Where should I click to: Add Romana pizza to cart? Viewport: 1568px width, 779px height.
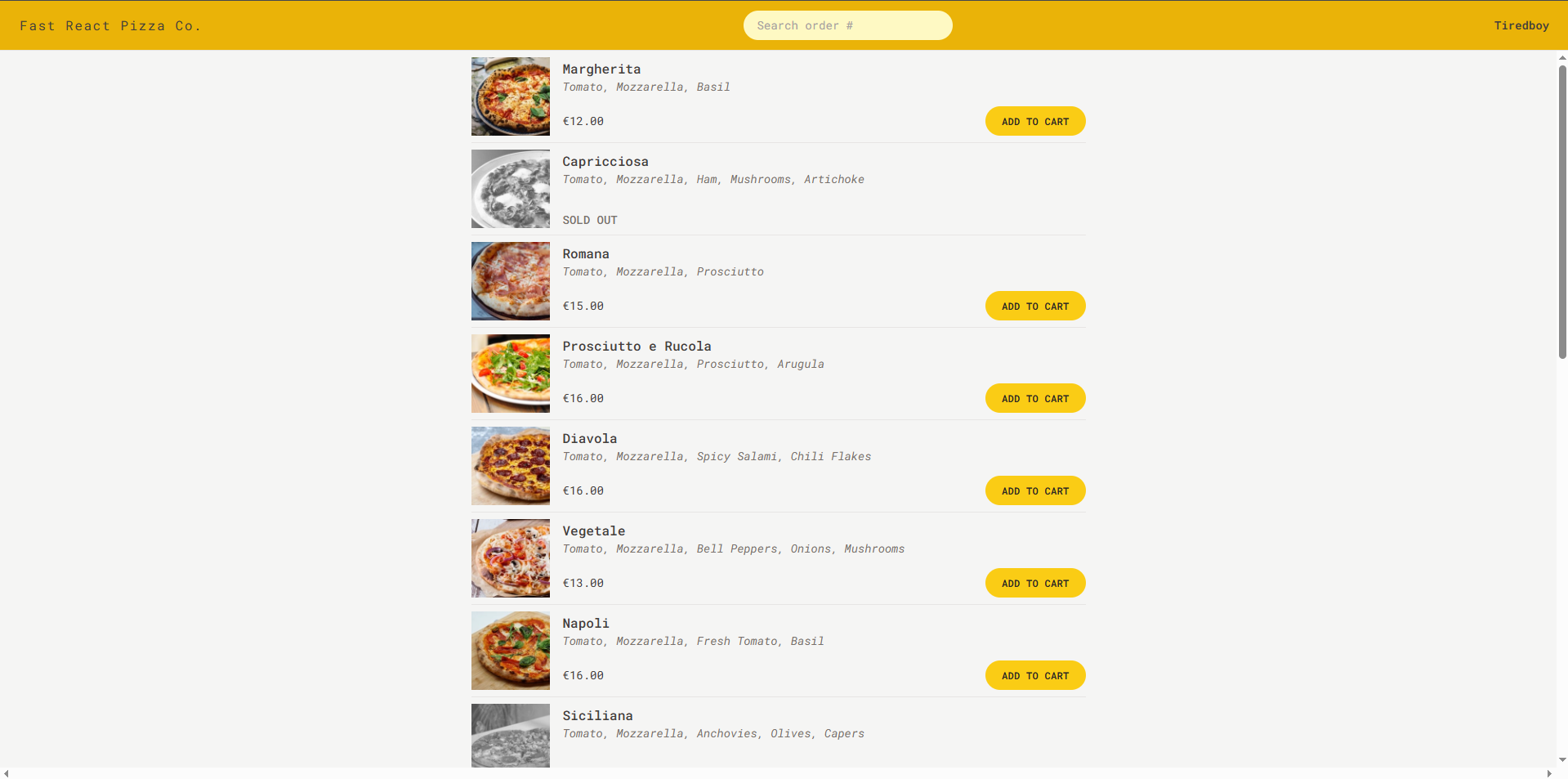tap(1034, 306)
